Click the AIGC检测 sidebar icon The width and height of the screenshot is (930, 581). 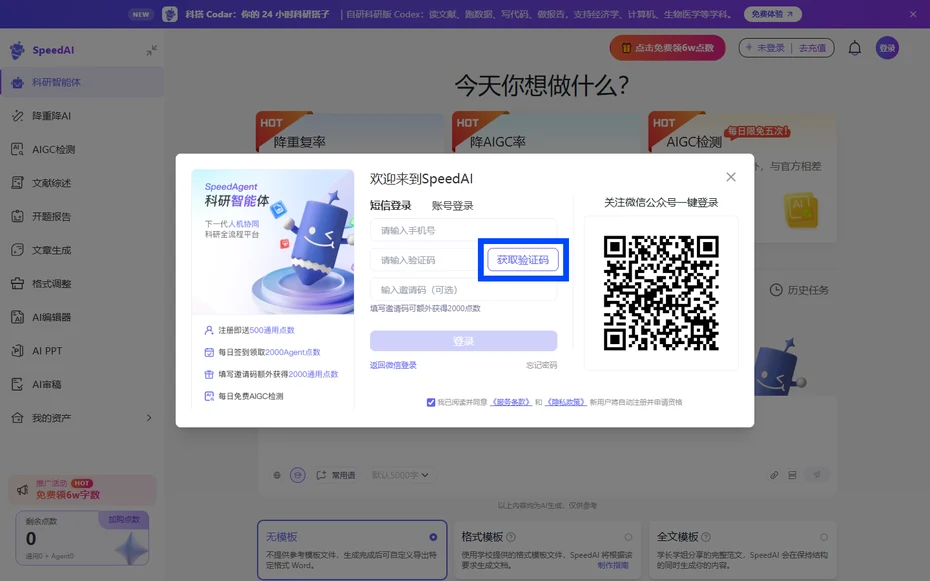point(17,149)
